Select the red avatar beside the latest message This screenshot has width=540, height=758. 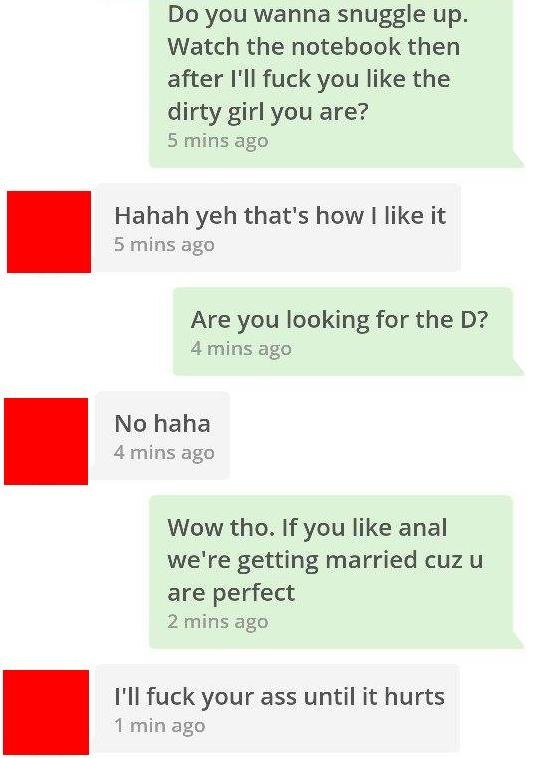pyautogui.click(x=46, y=713)
